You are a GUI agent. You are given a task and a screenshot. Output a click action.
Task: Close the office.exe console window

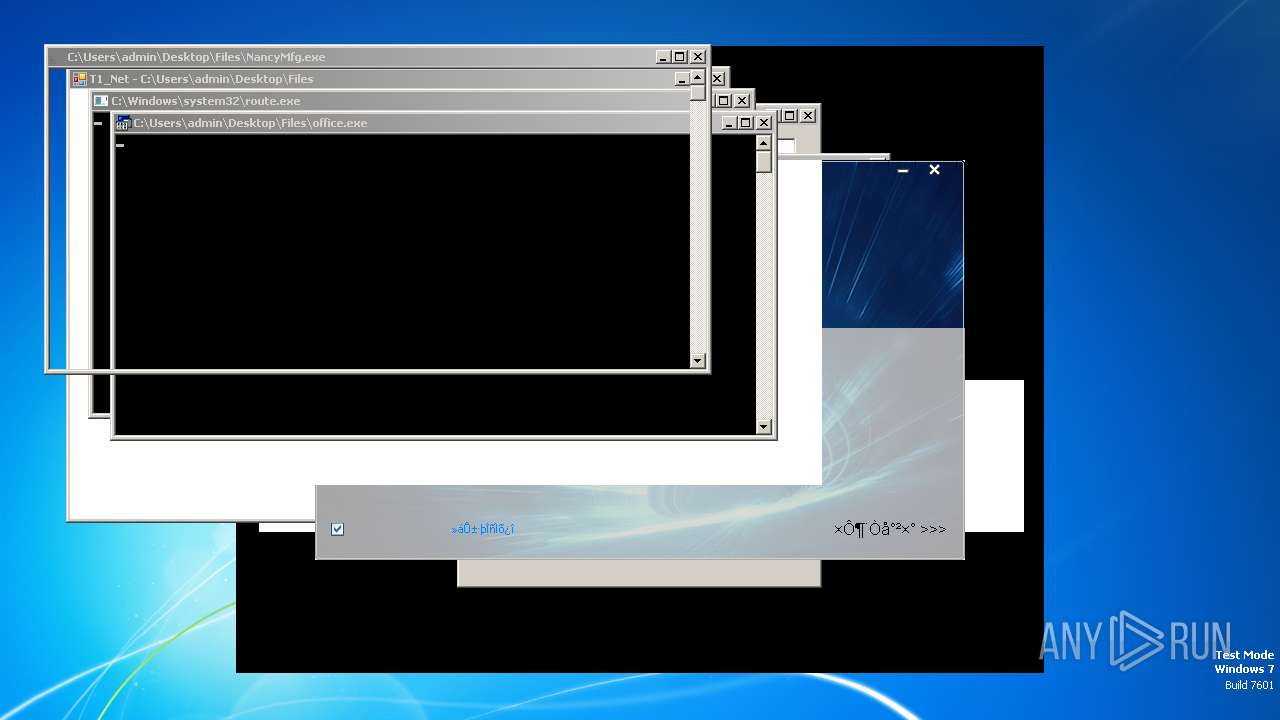coord(764,123)
